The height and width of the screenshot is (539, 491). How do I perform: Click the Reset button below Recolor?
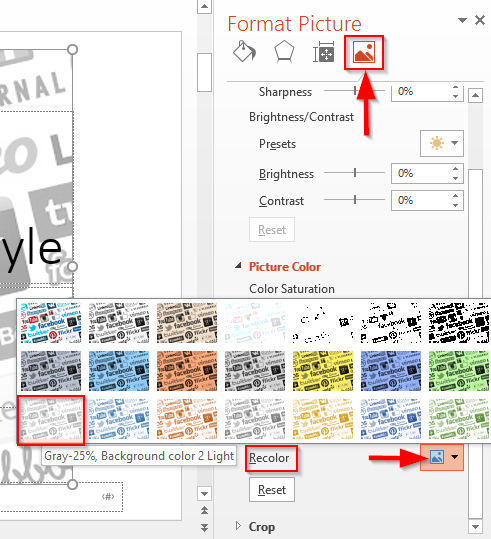pyautogui.click(x=272, y=490)
